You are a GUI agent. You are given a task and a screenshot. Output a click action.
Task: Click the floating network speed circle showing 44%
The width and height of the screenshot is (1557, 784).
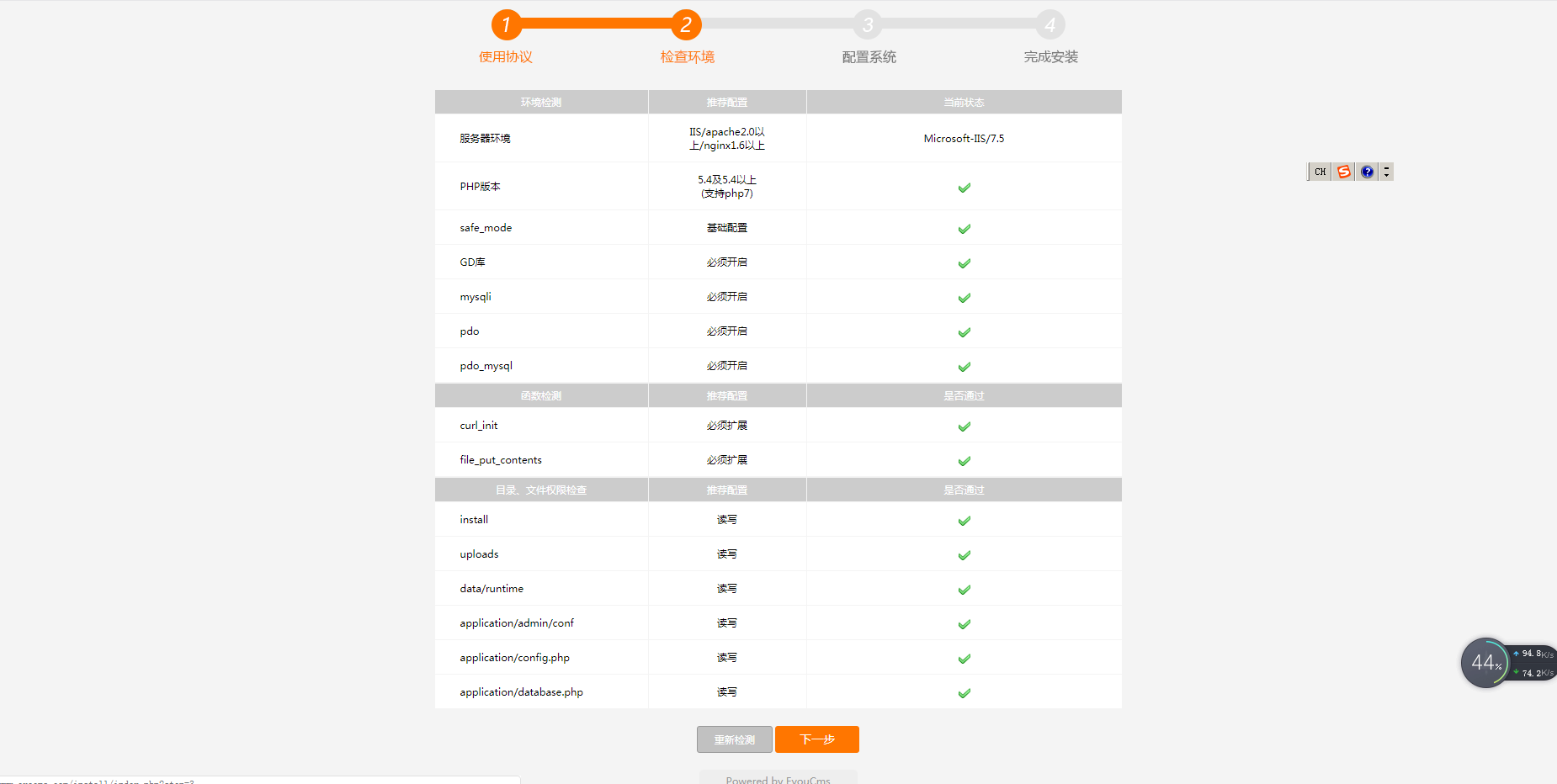click(x=1486, y=663)
